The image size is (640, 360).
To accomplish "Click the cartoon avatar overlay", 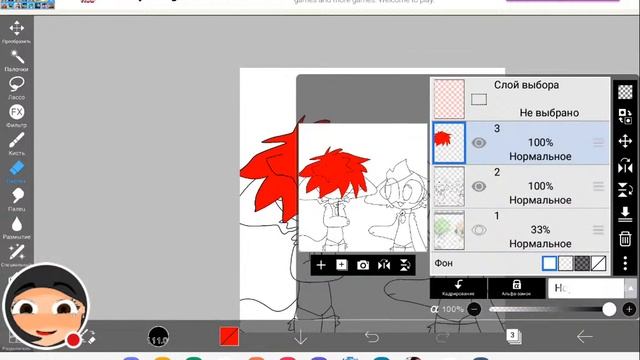I will click(46, 306).
